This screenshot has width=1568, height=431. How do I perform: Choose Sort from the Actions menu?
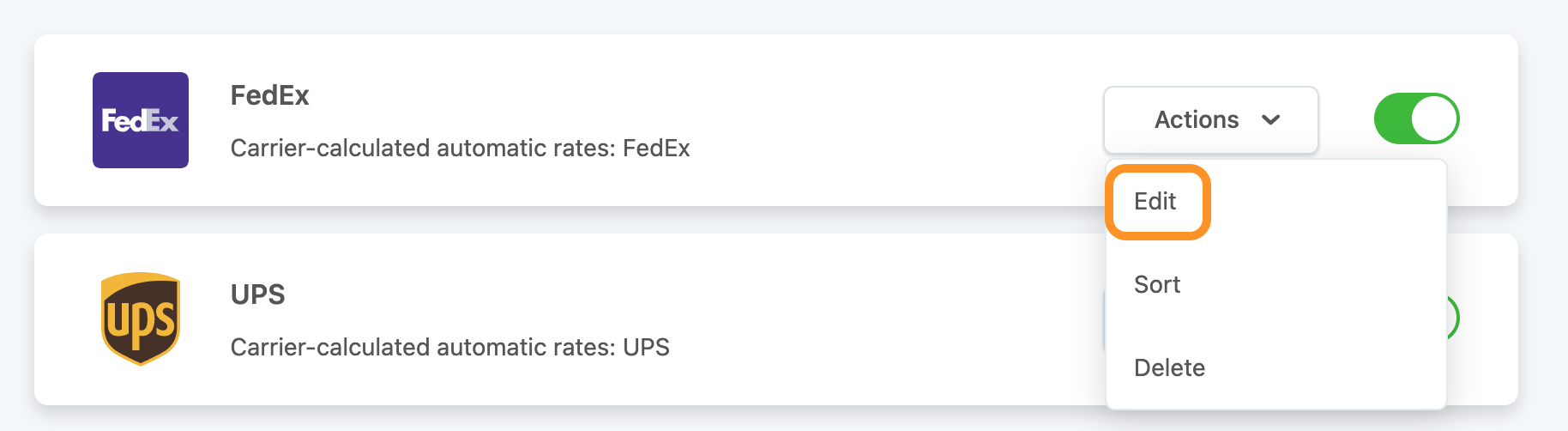(x=1157, y=285)
